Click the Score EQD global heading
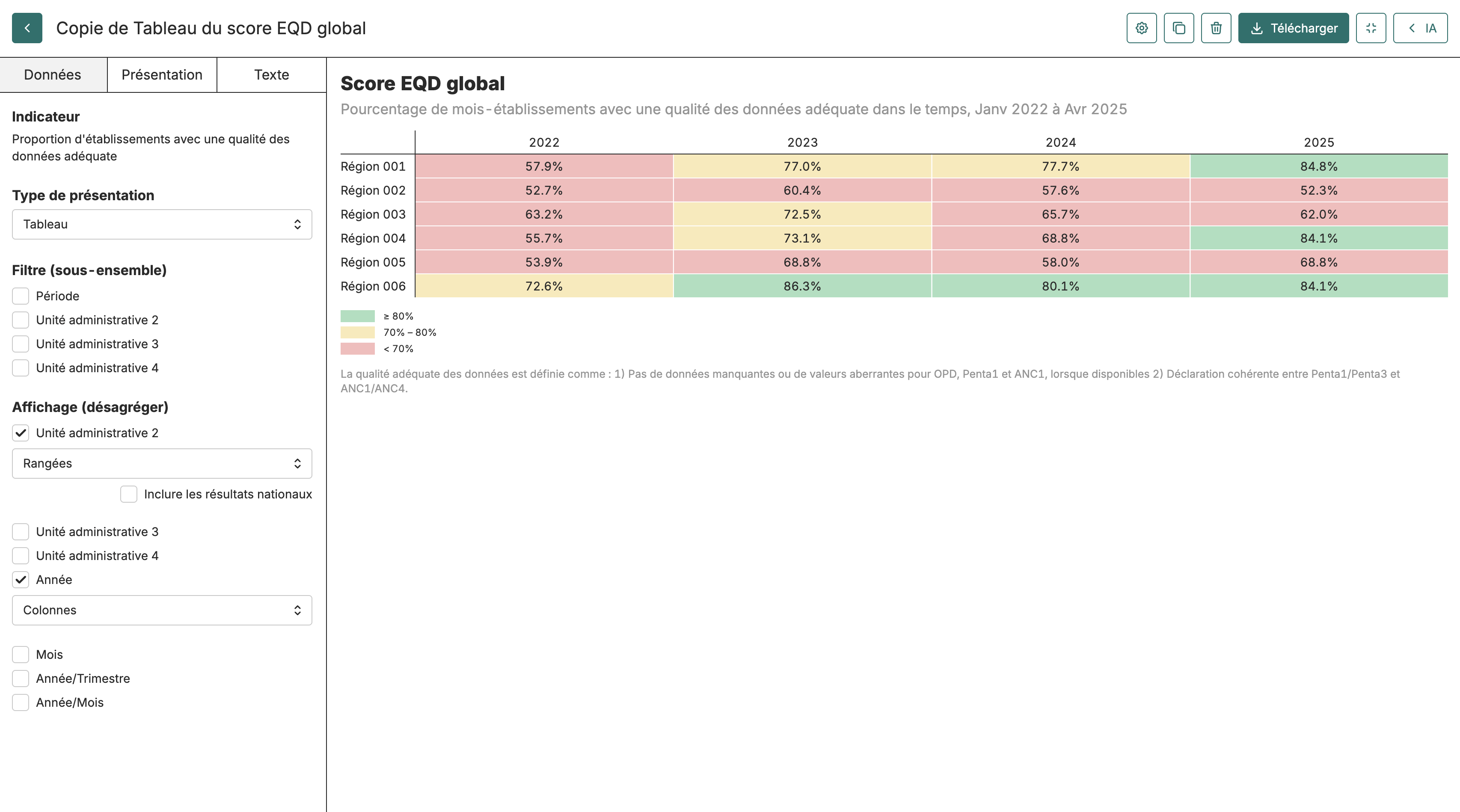The height and width of the screenshot is (812, 1460). click(x=422, y=84)
